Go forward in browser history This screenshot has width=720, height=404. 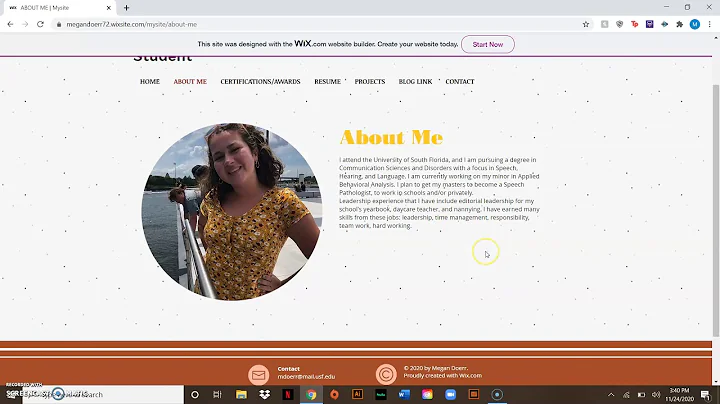(25, 24)
